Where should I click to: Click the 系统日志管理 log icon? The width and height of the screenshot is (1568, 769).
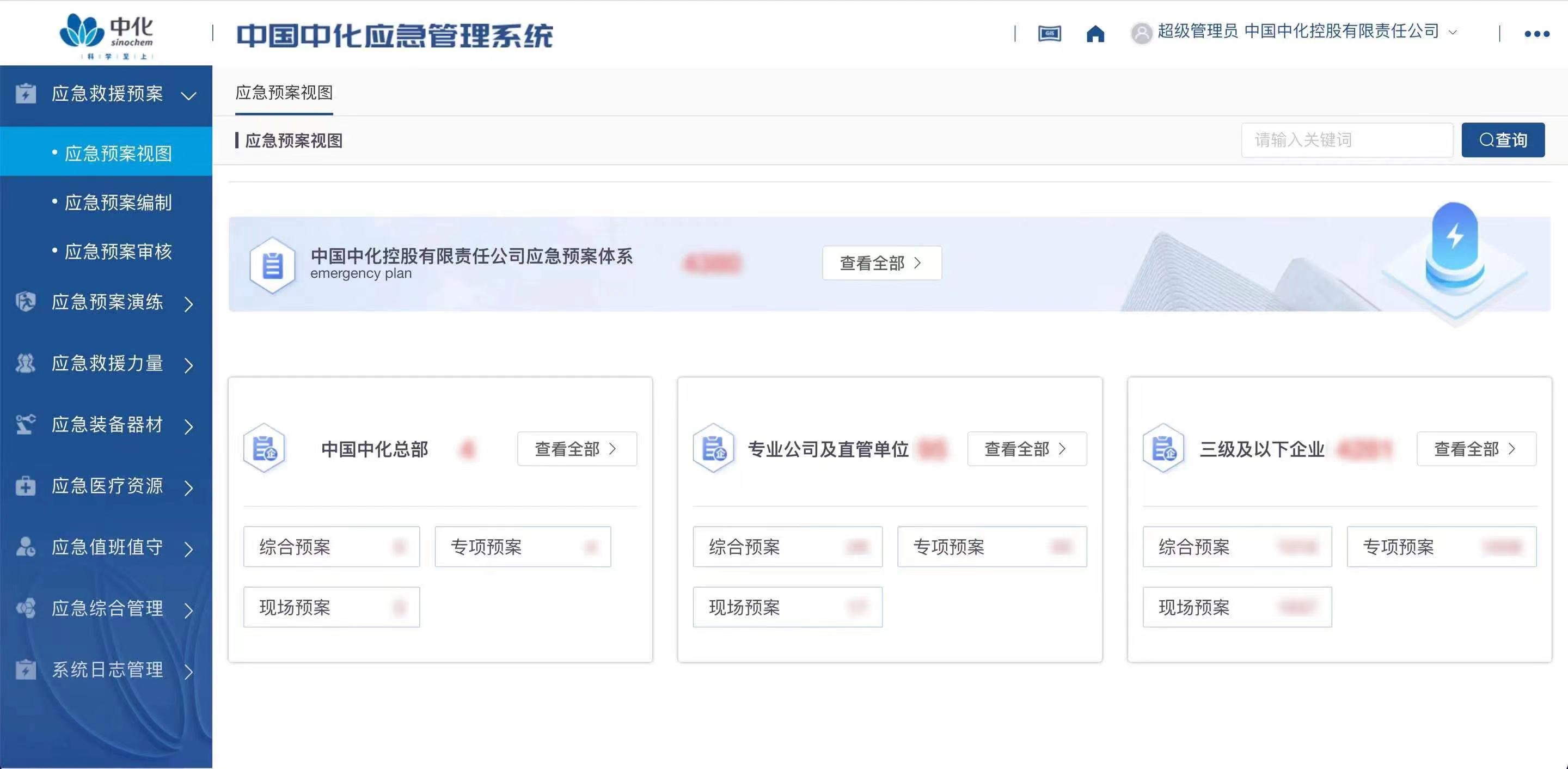[x=26, y=670]
